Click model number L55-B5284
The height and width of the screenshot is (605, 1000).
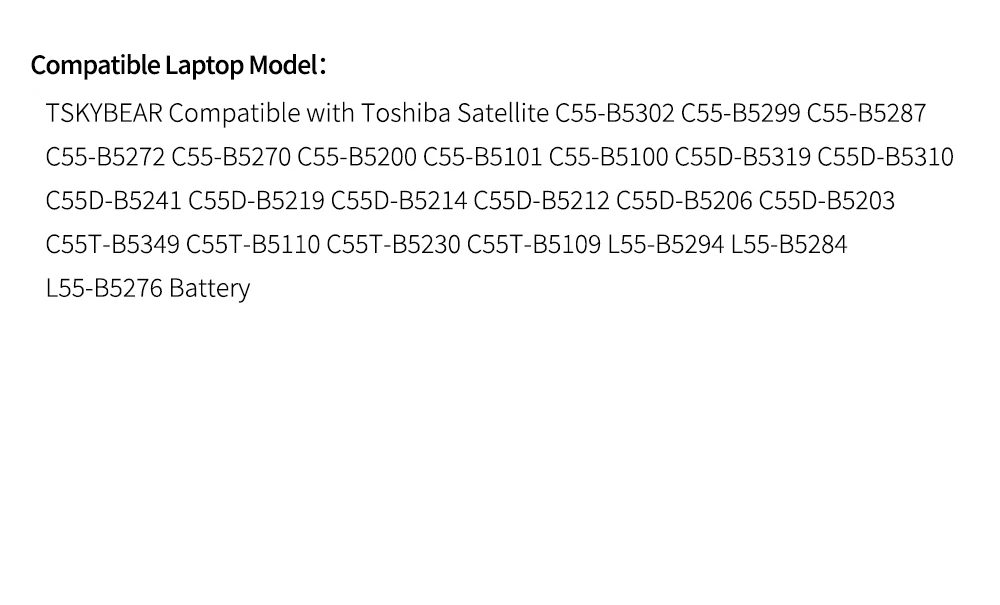789,245
